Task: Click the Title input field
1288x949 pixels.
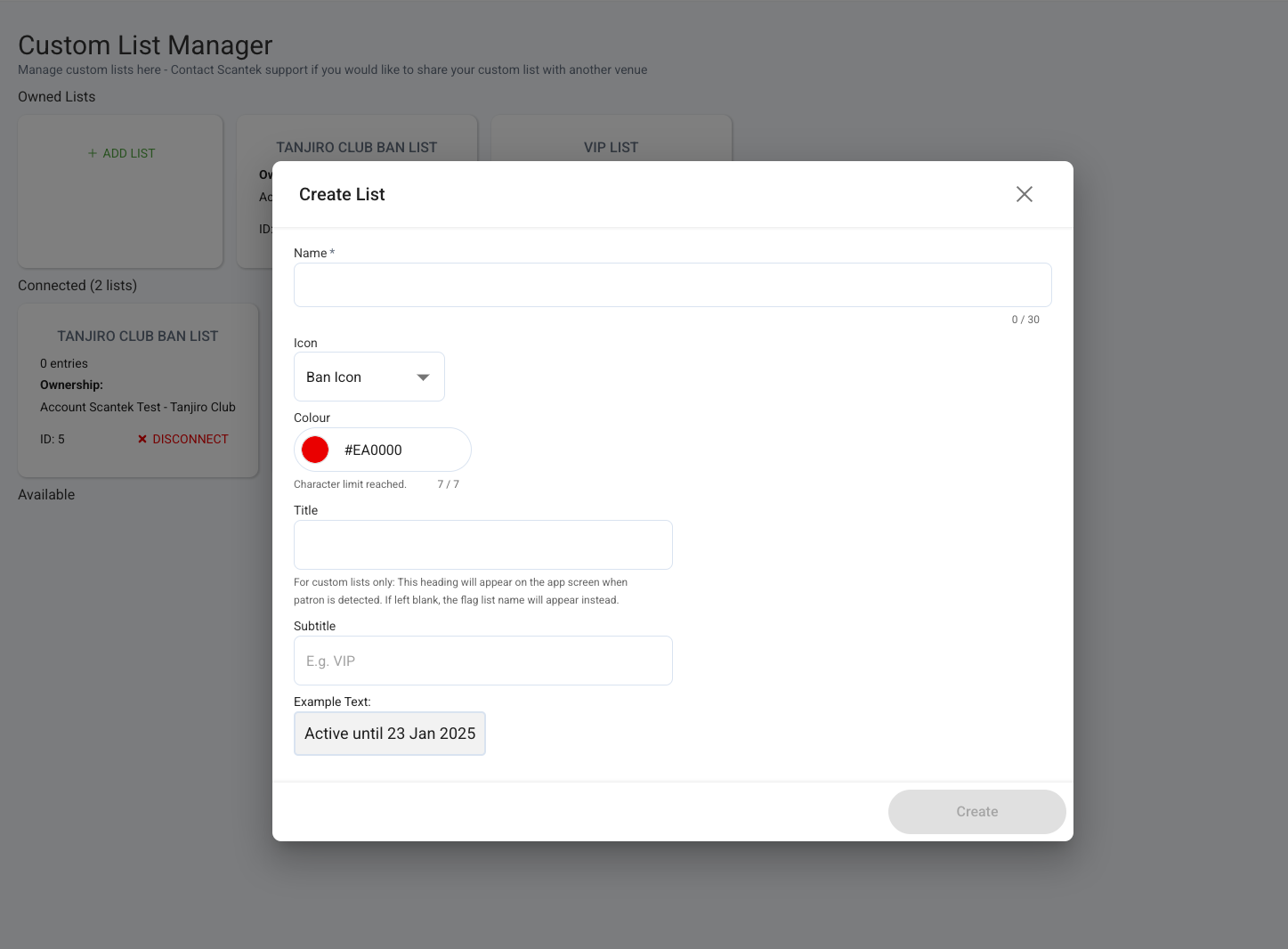Action: 482,544
